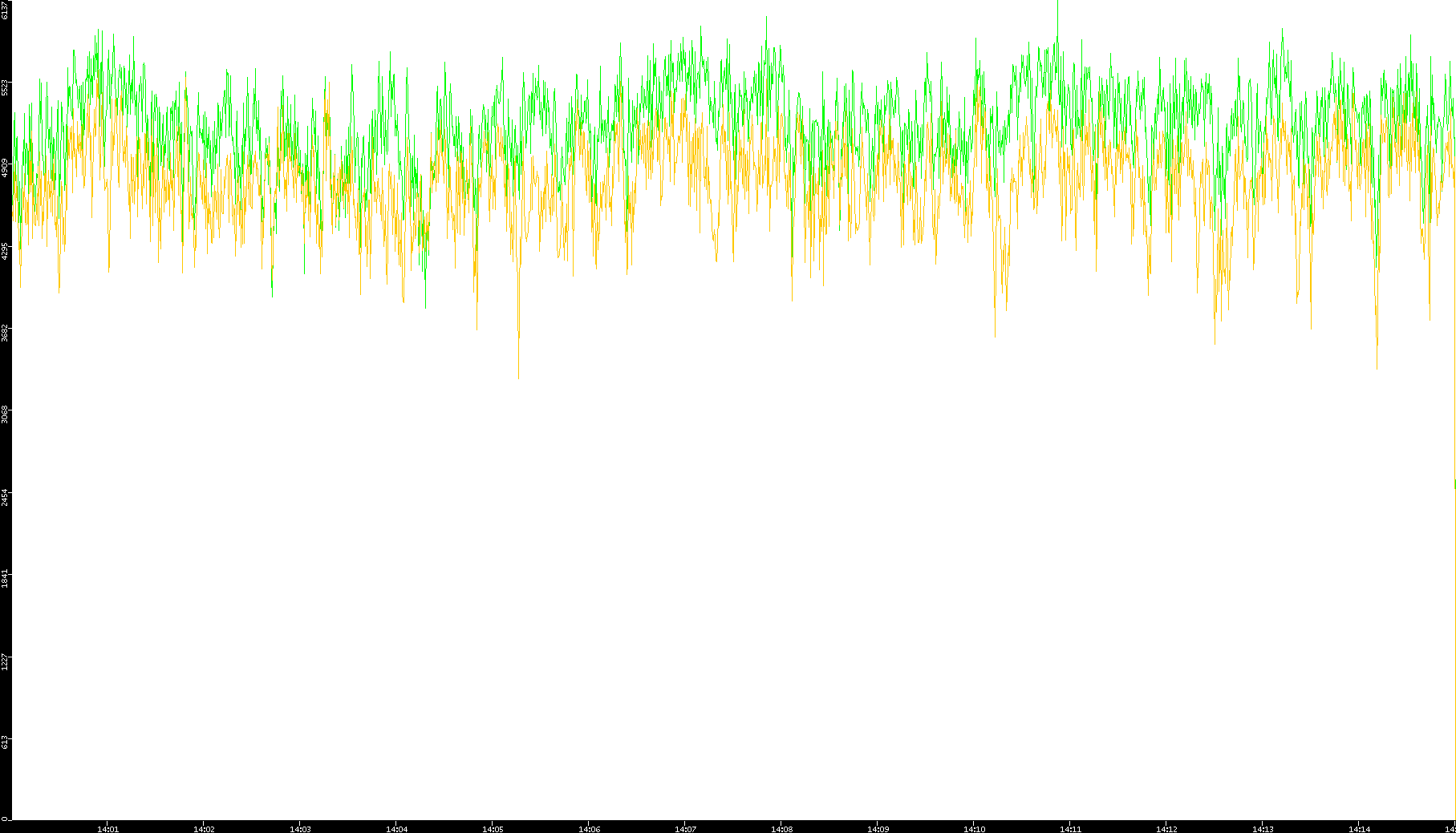The height and width of the screenshot is (833, 1456).
Task: Click the 2454 vertical axis label
Action: coord(6,496)
